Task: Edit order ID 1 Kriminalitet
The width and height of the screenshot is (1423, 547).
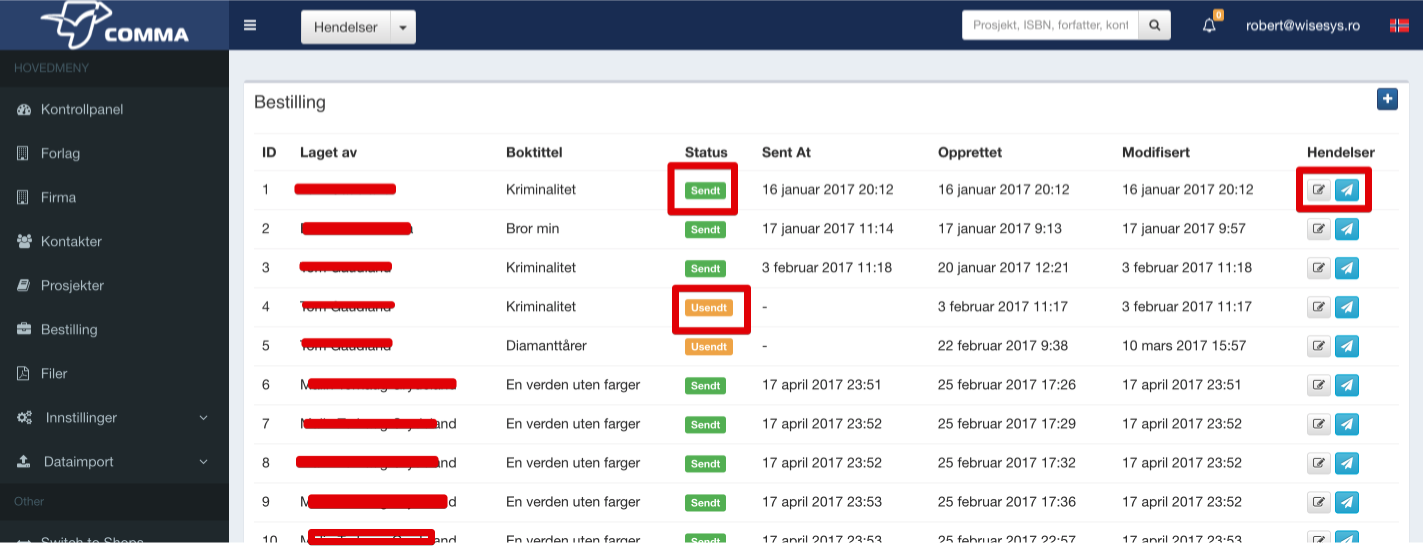Action: pos(1319,190)
